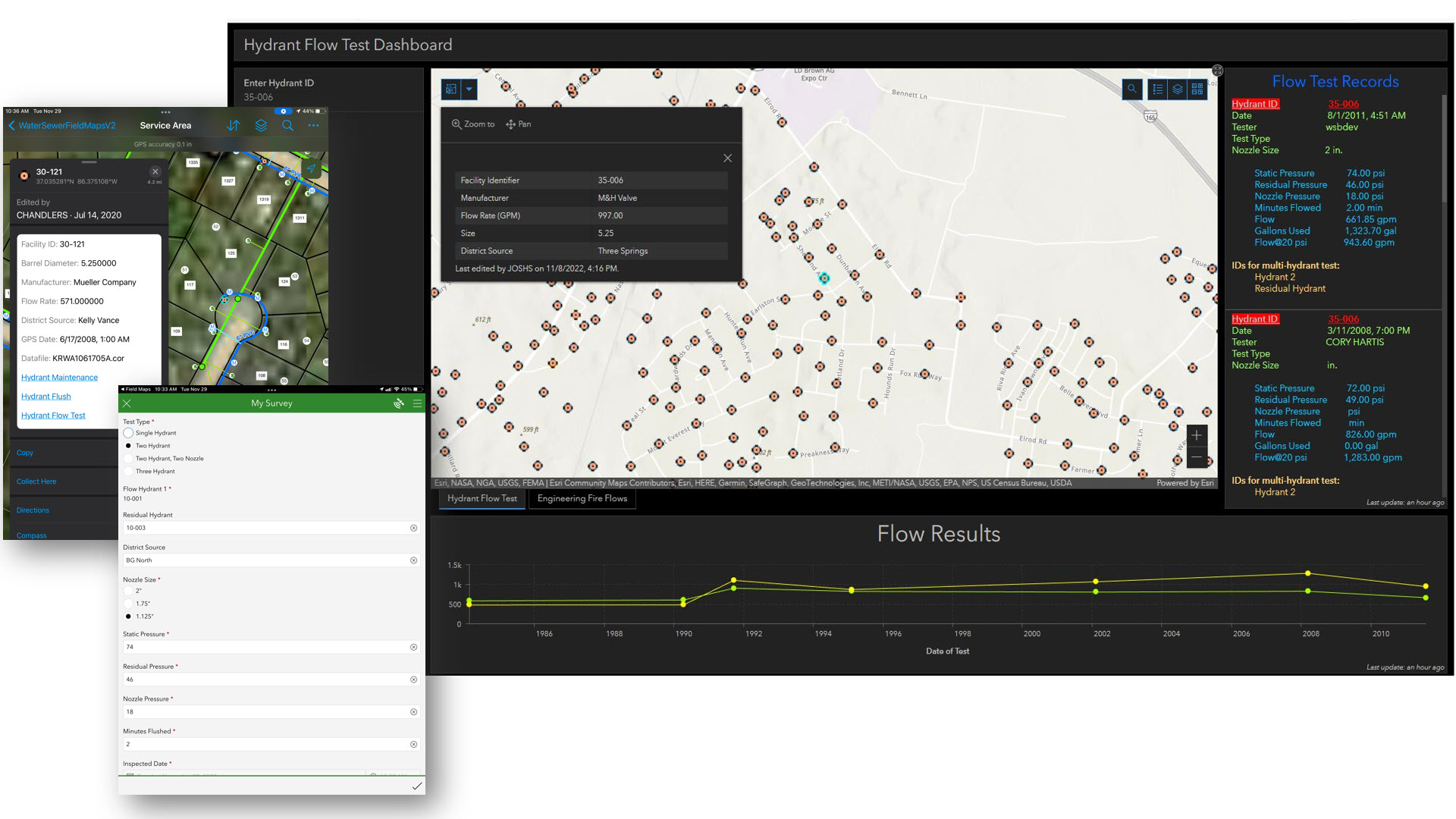Select Three Hydrant test type option
The width and height of the screenshot is (1456, 819).
click(x=128, y=472)
